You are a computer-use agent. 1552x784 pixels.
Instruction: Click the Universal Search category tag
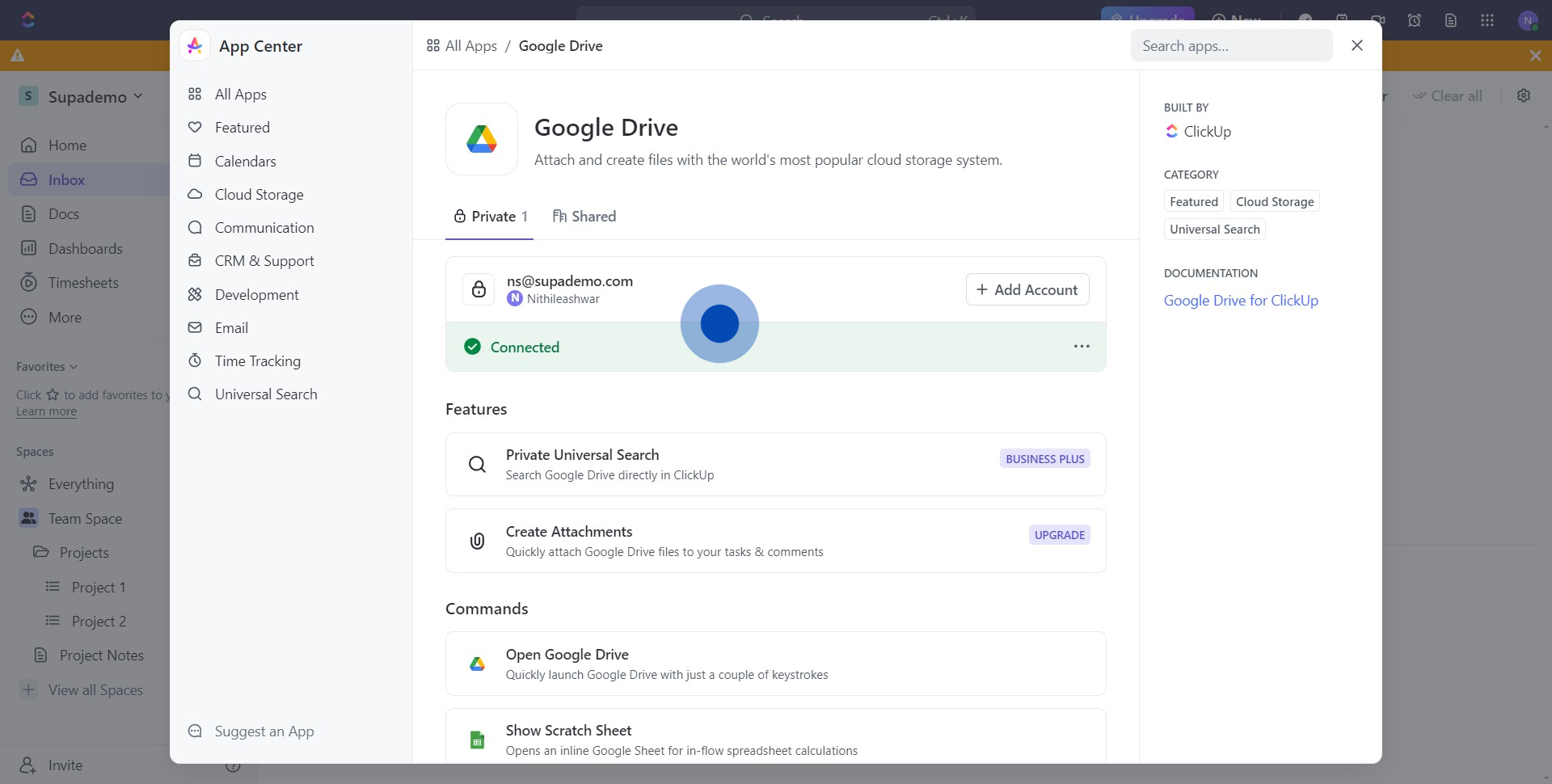coord(1214,230)
